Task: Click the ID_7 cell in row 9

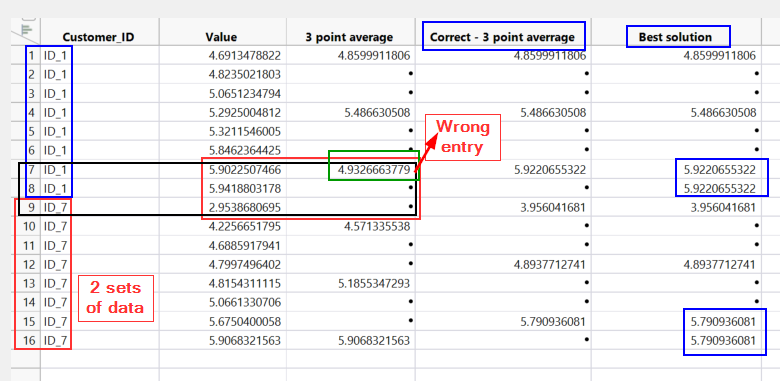Action: click(x=55, y=207)
